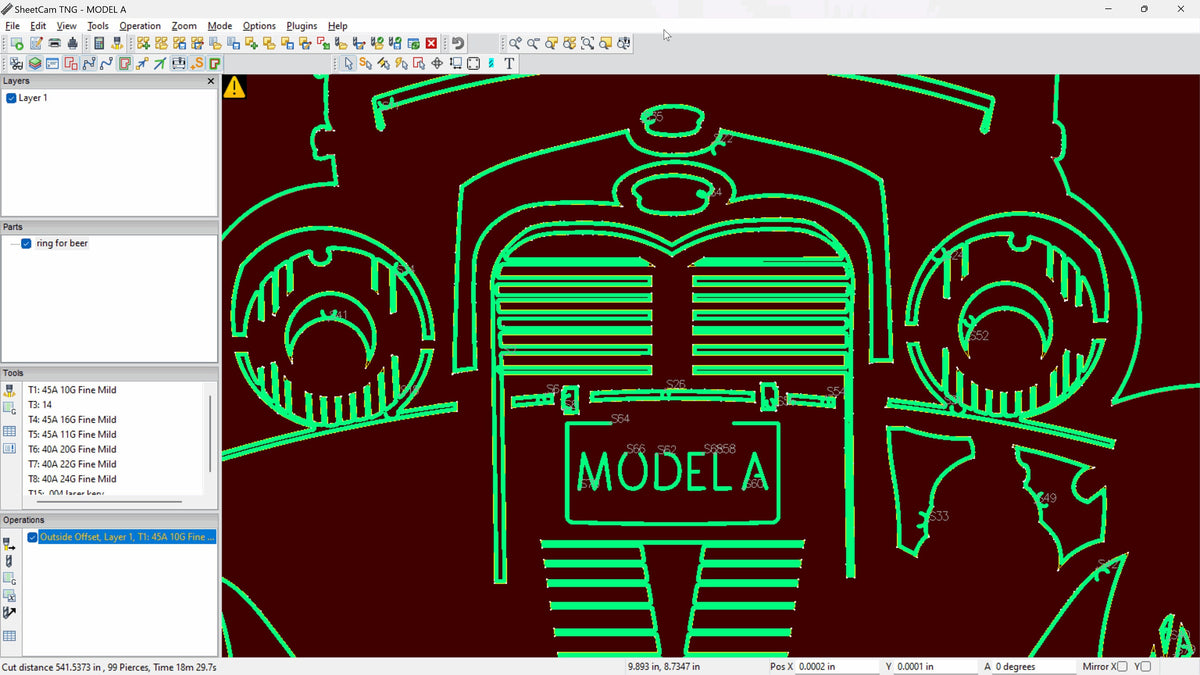Click the Tools list vertical scrollbar

210,432
